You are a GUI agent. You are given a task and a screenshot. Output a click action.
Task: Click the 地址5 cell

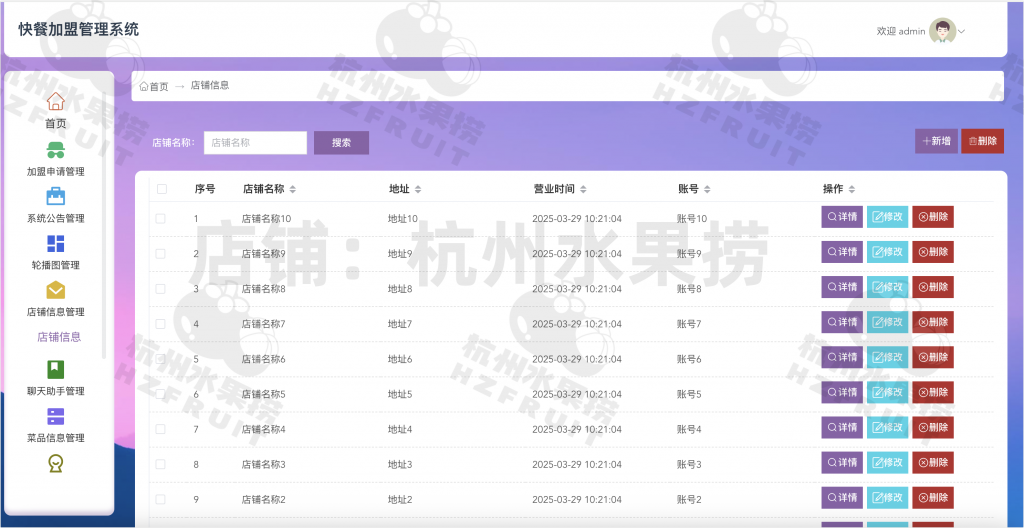[x=400, y=394]
